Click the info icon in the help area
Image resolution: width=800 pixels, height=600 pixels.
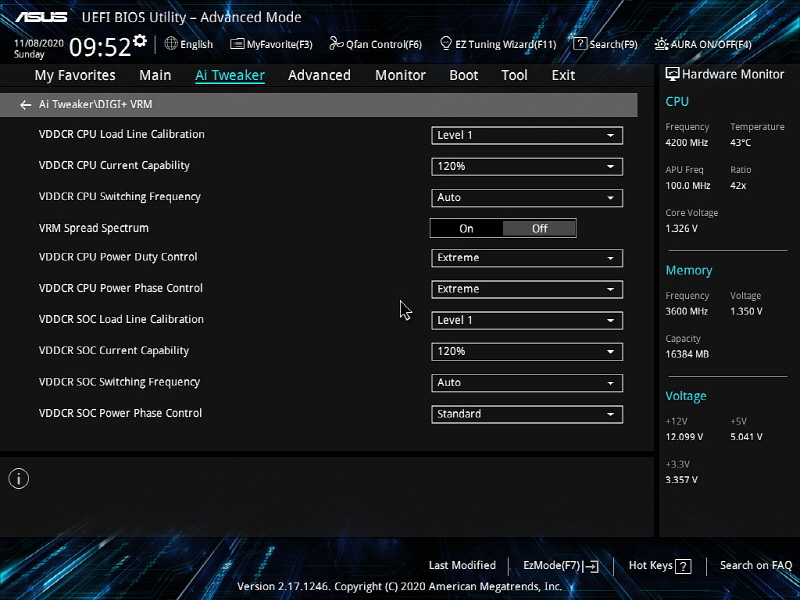tap(19, 479)
